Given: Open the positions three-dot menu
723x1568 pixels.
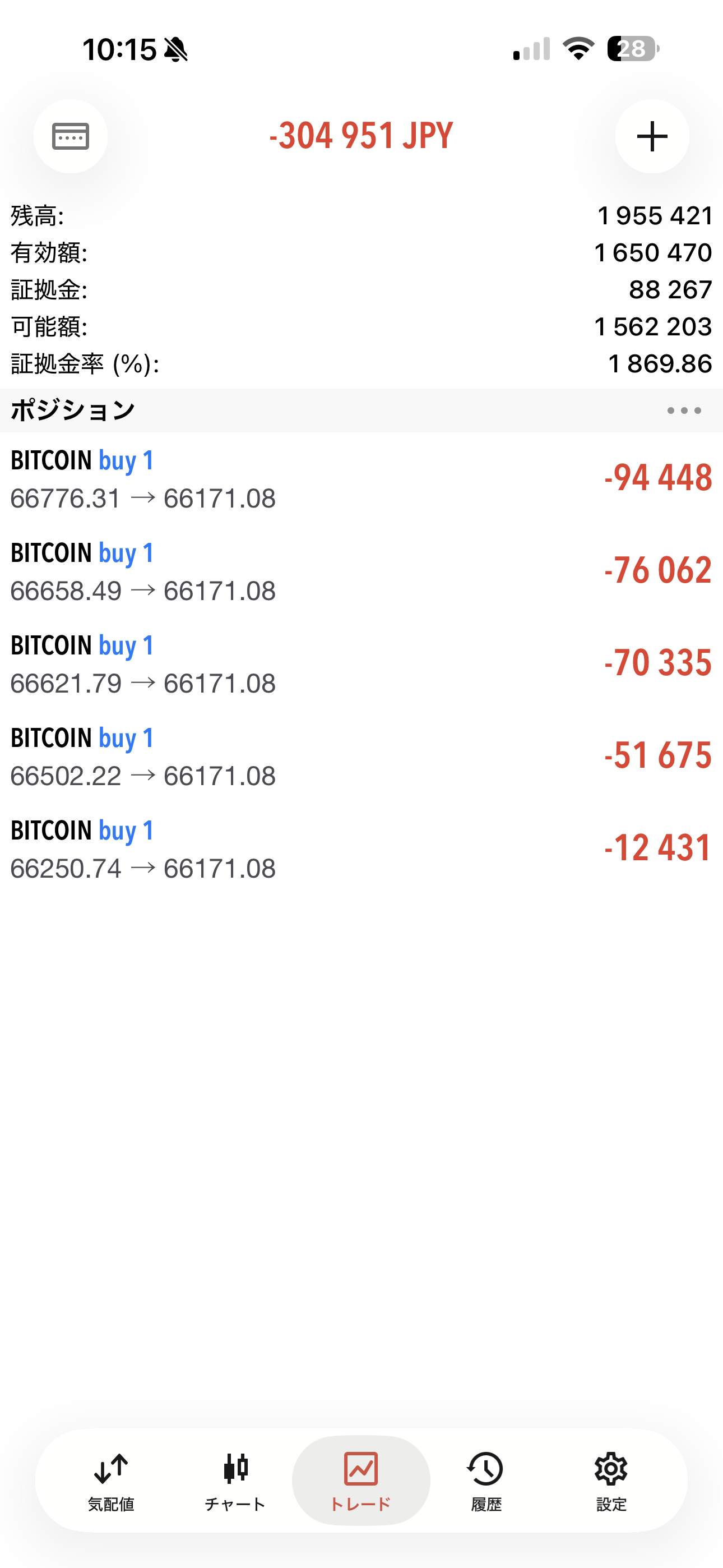Looking at the screenshot, I should [683, 411].
